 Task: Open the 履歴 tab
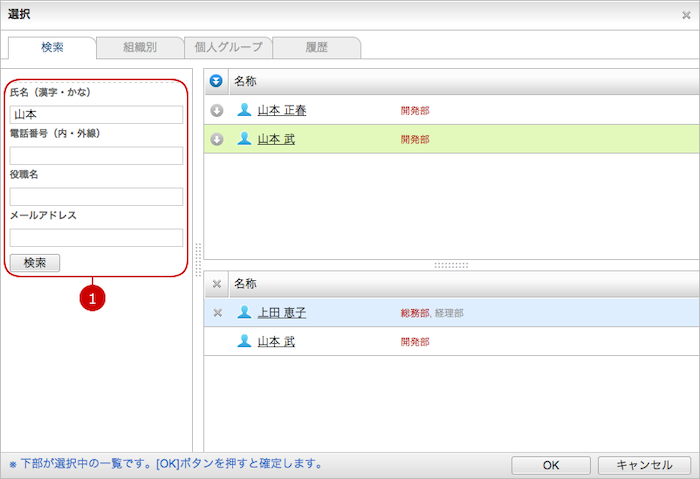click(x=317, y=47)
